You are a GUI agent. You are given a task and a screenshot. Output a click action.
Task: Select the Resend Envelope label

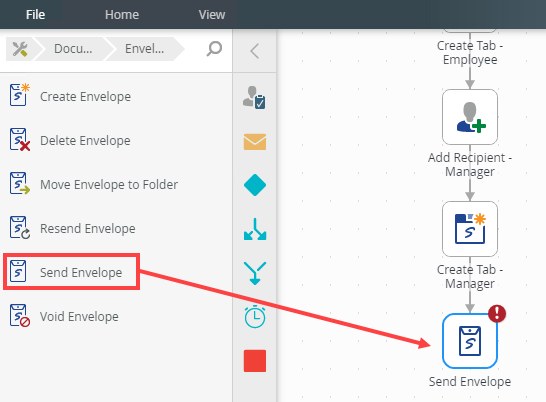coord(88,229)
